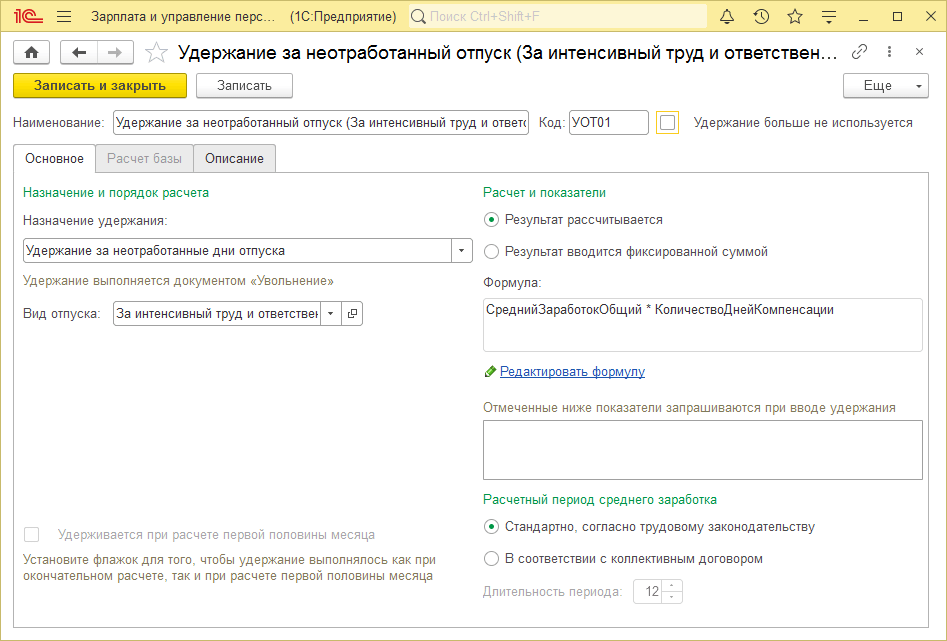Click the Формула text area
Viewport: 947px width, 641px height.
[x=702, y=324]
